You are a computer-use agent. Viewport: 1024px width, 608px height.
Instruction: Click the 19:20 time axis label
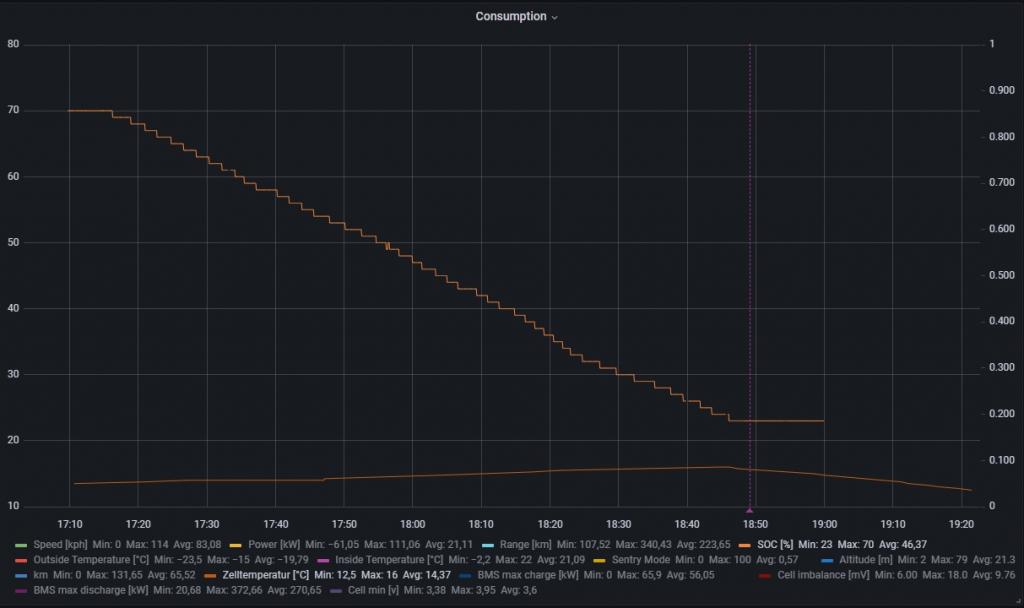pos(961,524)
